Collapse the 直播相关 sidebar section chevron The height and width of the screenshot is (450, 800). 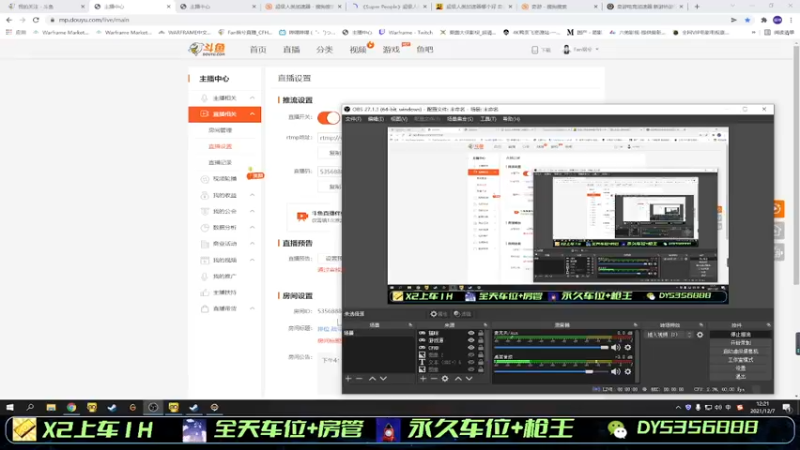point(253,114)
